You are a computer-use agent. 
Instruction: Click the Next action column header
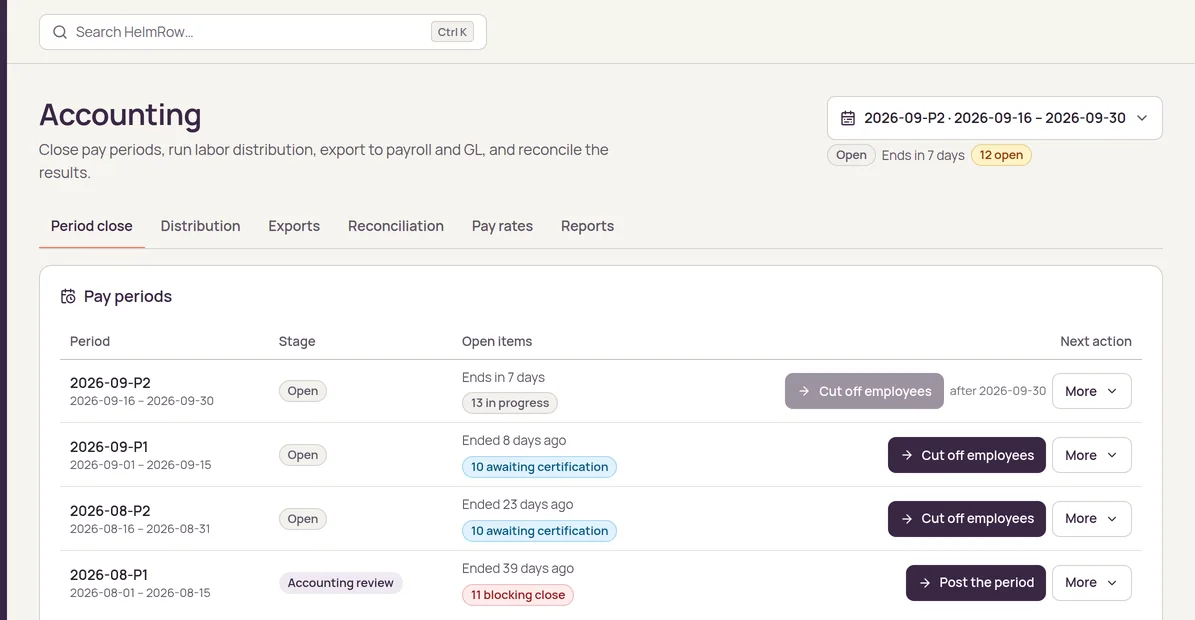(x=1096, y=341)
